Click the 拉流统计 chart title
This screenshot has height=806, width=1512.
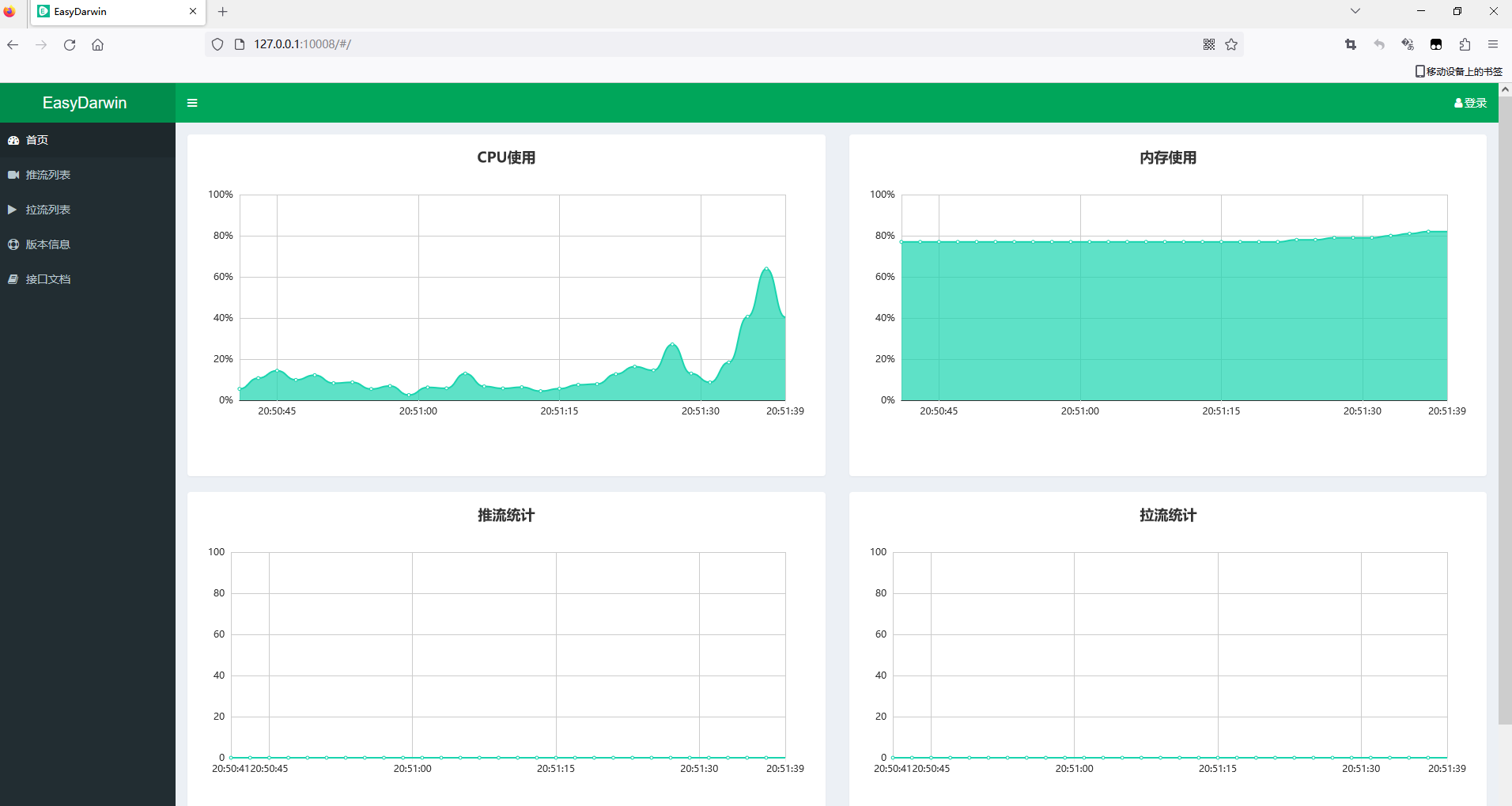coord(1168,515)
